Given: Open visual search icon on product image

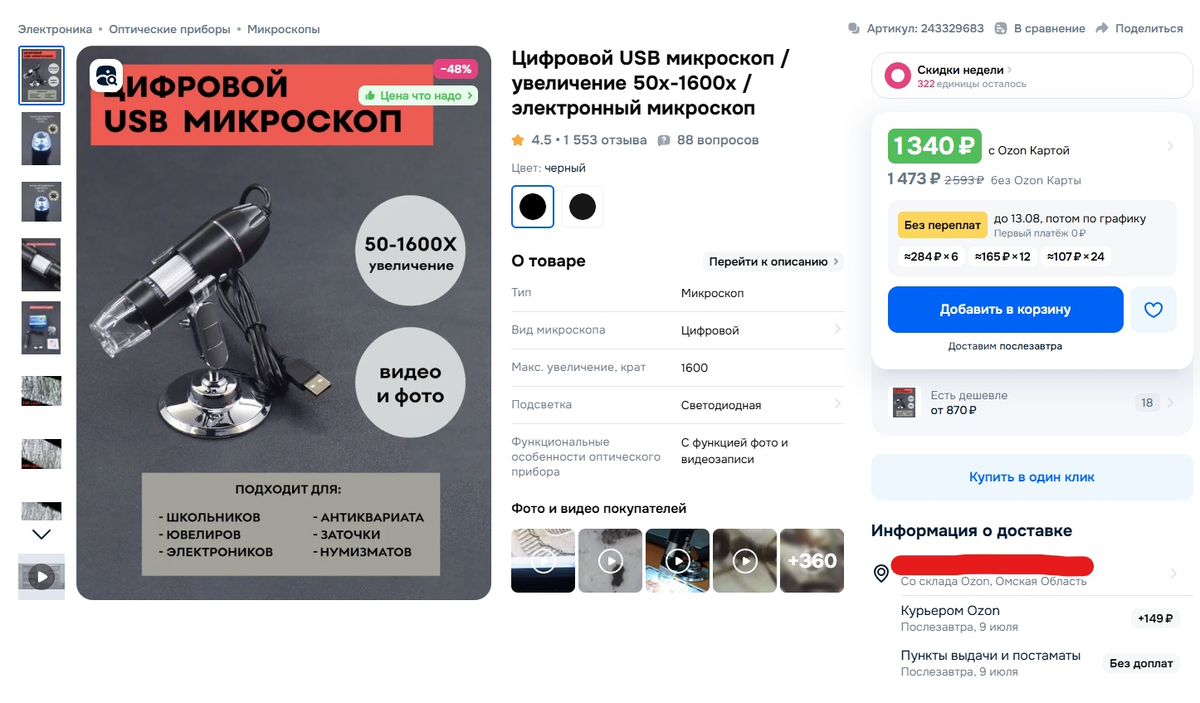Looking at the screenshot, I should pyautogui.click(x=106, y=77).
